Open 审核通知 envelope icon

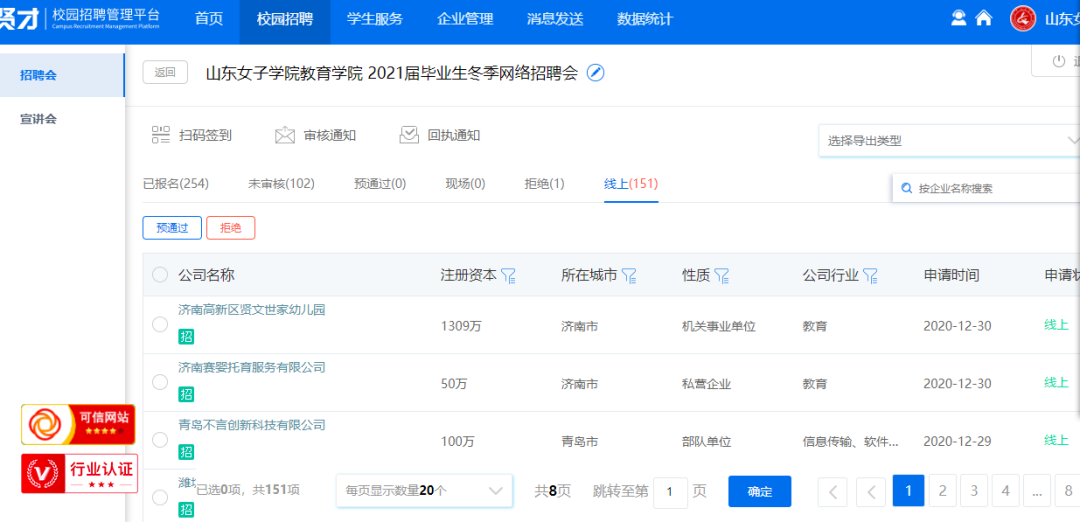click(285, 135)
